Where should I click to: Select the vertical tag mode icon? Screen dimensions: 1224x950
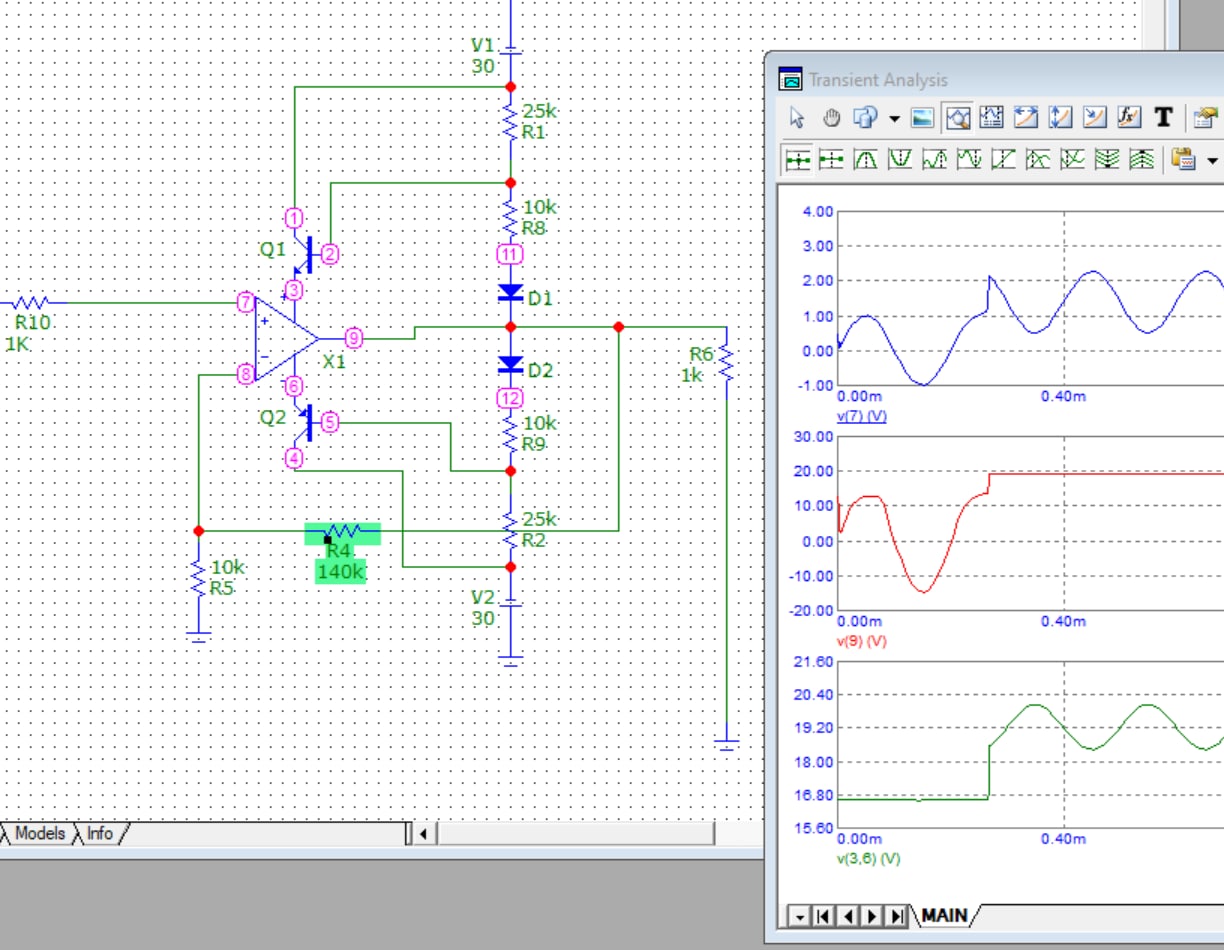(x=1060, y=118)
